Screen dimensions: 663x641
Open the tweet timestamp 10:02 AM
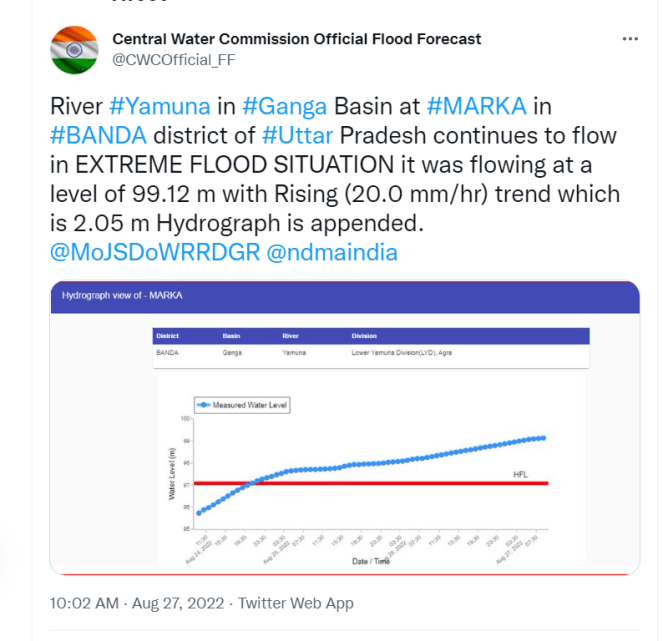click(x=85, y=603)
